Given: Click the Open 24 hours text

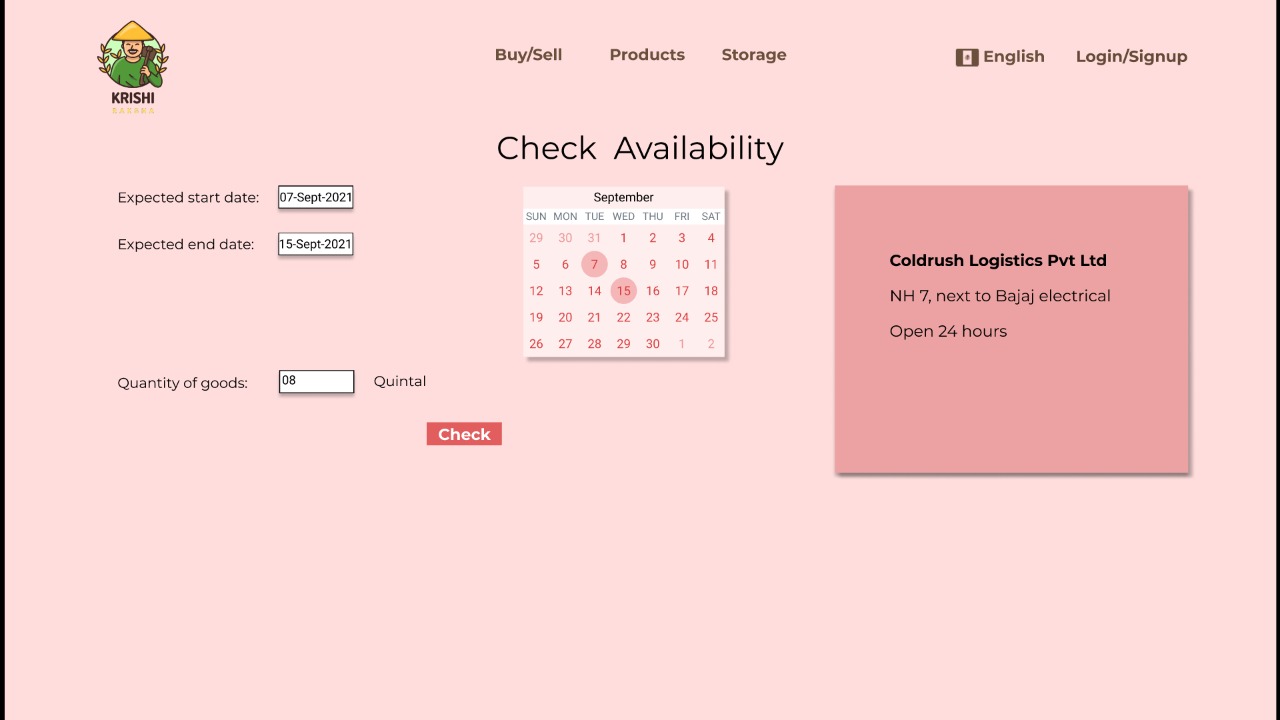Looking at the screenshot, I should point(948,331).
